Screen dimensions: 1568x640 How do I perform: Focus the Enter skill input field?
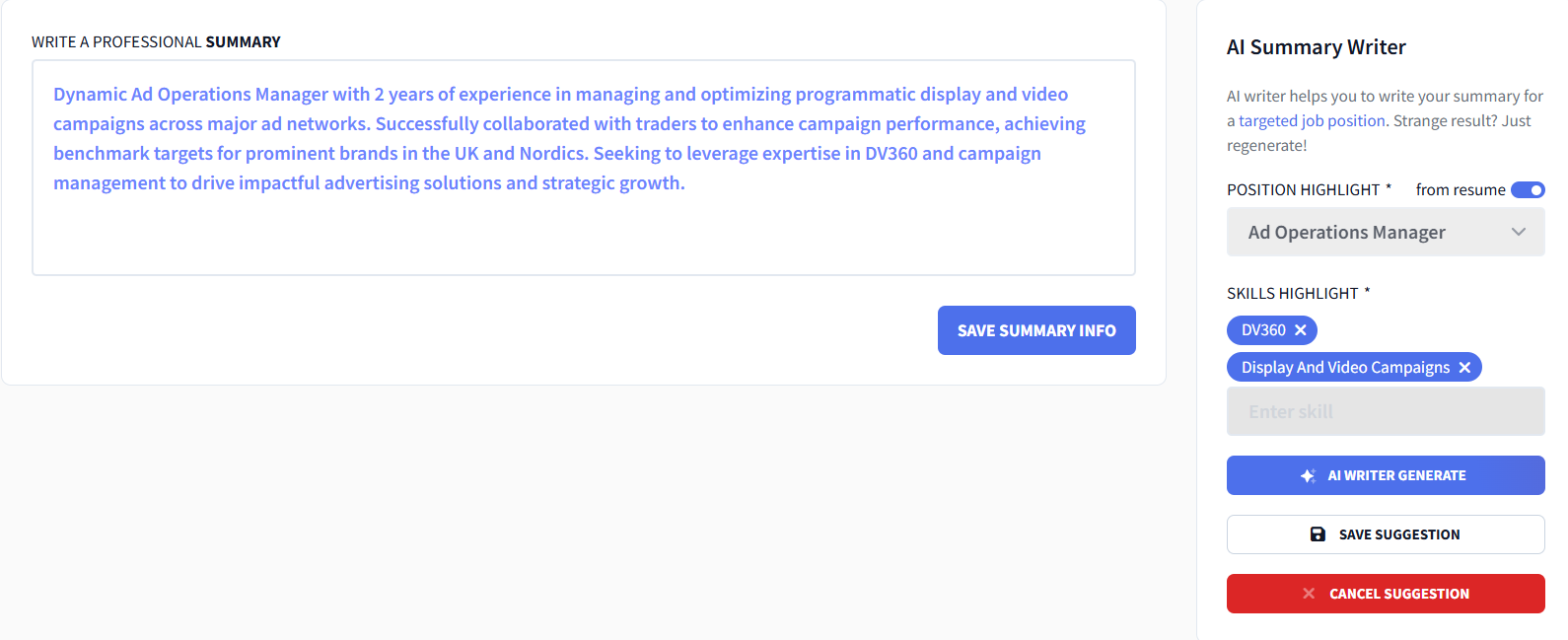[x=1385, y=411]
